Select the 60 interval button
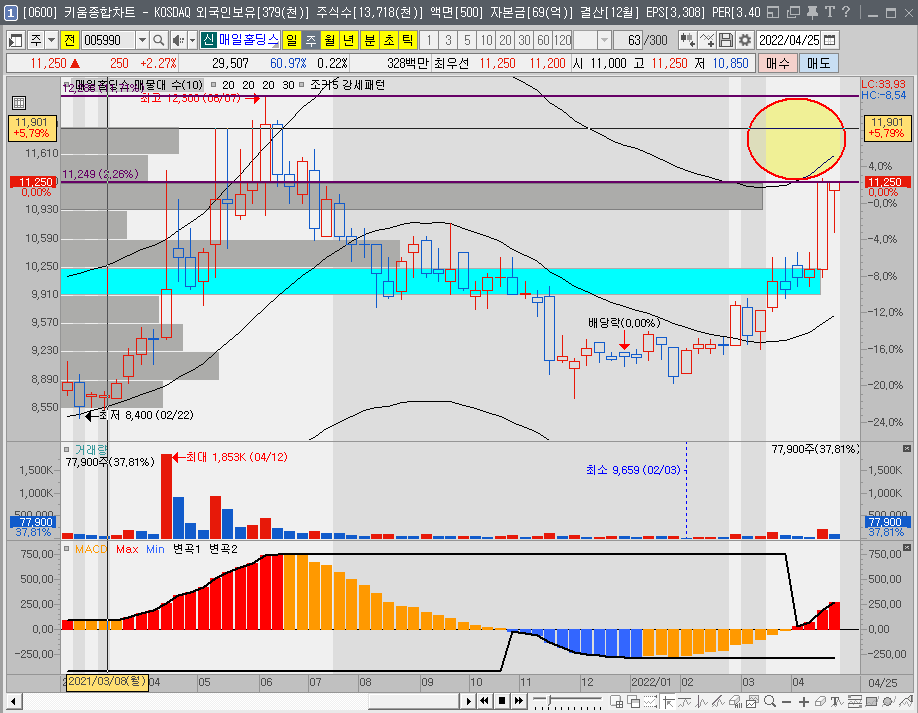Screen dimensions: 918x713 [543, 40]
